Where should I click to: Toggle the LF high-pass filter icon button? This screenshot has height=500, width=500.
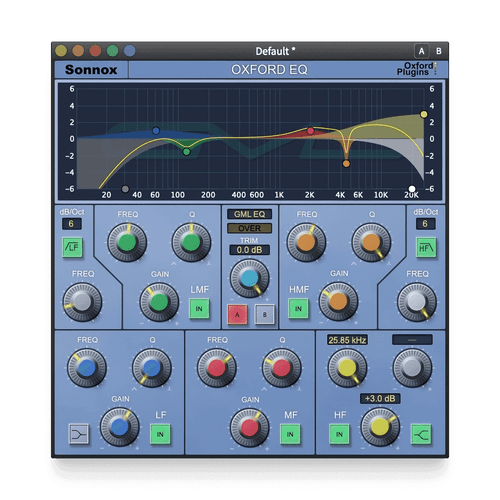(x=72, y=247)
